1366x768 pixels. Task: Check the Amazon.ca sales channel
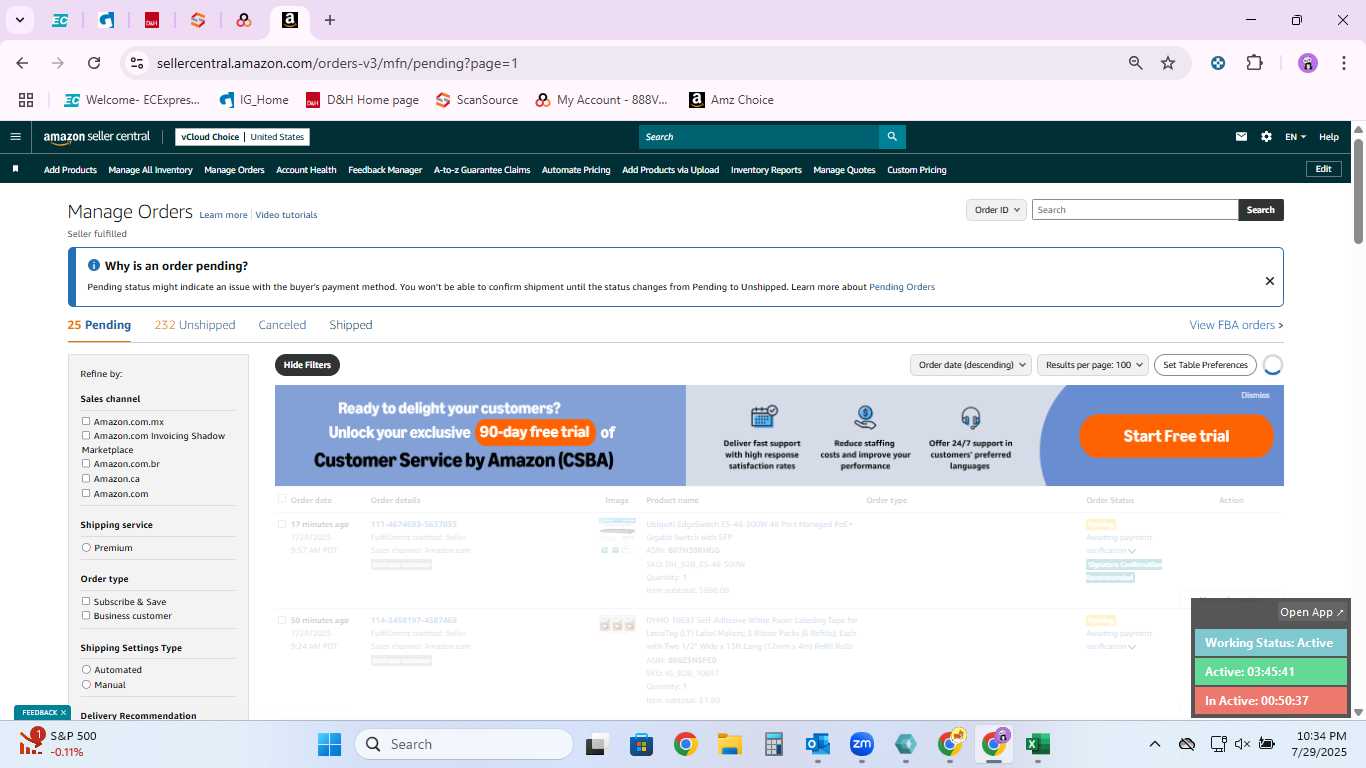(x=86, y=479)
